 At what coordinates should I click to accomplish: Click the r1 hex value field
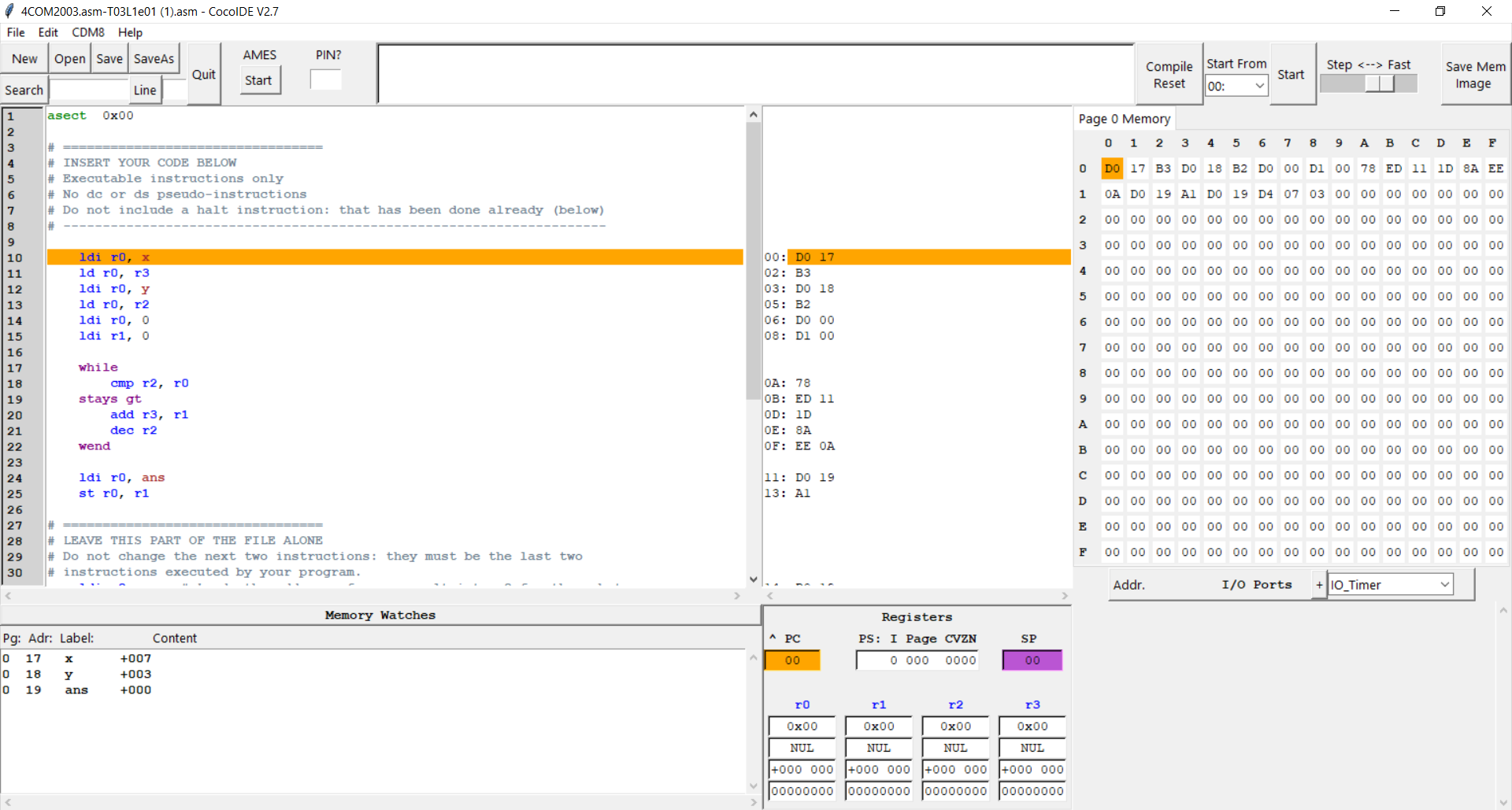coord(879,727)
